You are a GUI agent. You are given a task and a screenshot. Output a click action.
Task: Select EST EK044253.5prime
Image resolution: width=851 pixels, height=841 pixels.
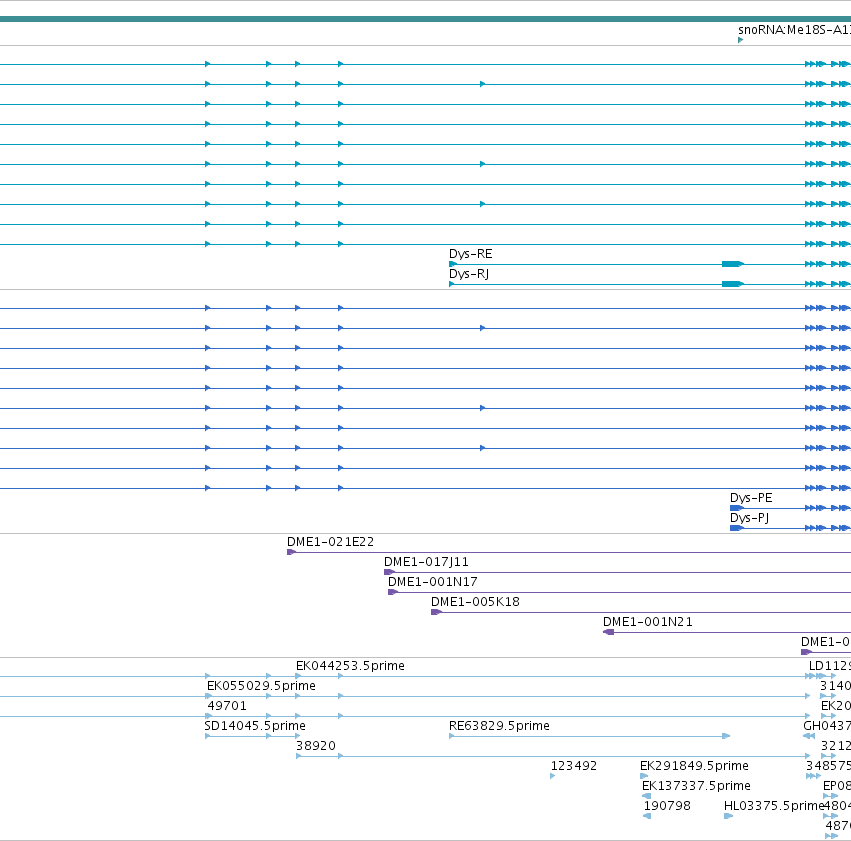coord(350,666)
